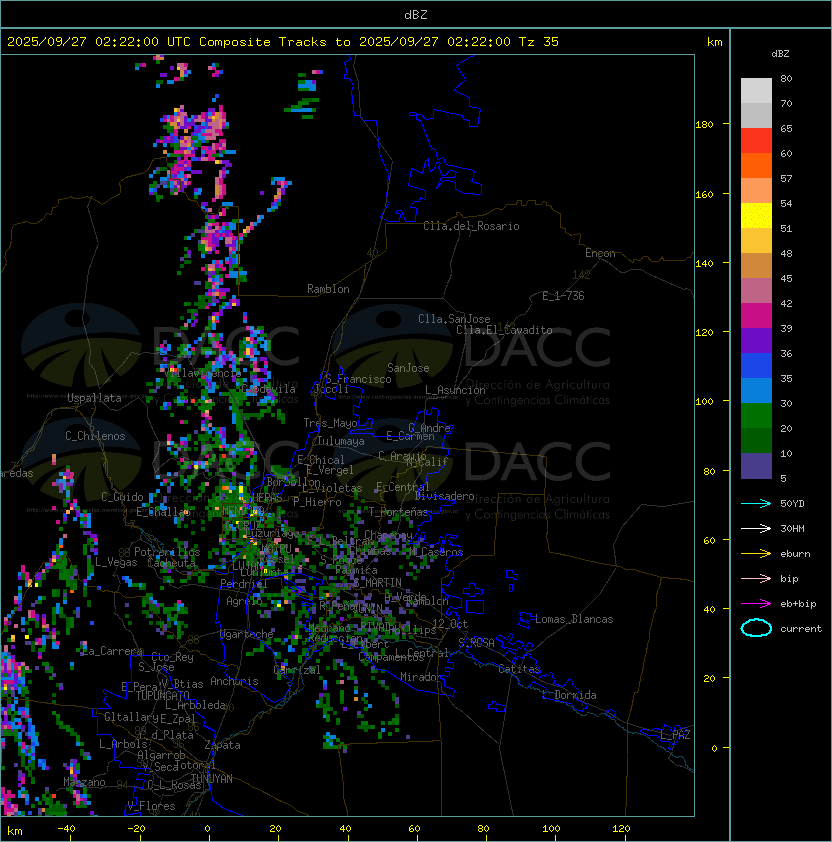Viewport: 832px width, 842px height.
Task: Click the E_1-736 map label
Action: [563, 296]
